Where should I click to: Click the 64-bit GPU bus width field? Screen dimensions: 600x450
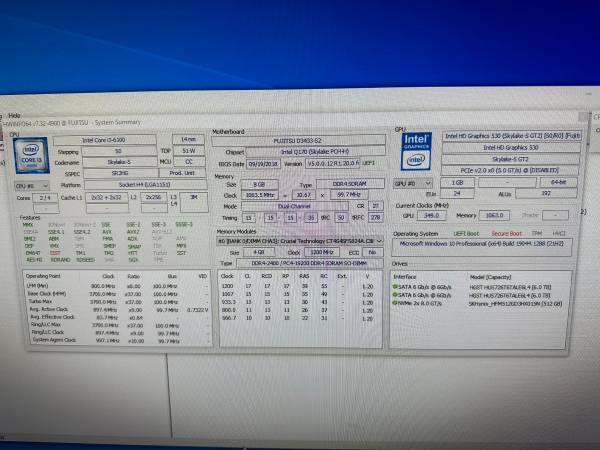pos(558,182)
